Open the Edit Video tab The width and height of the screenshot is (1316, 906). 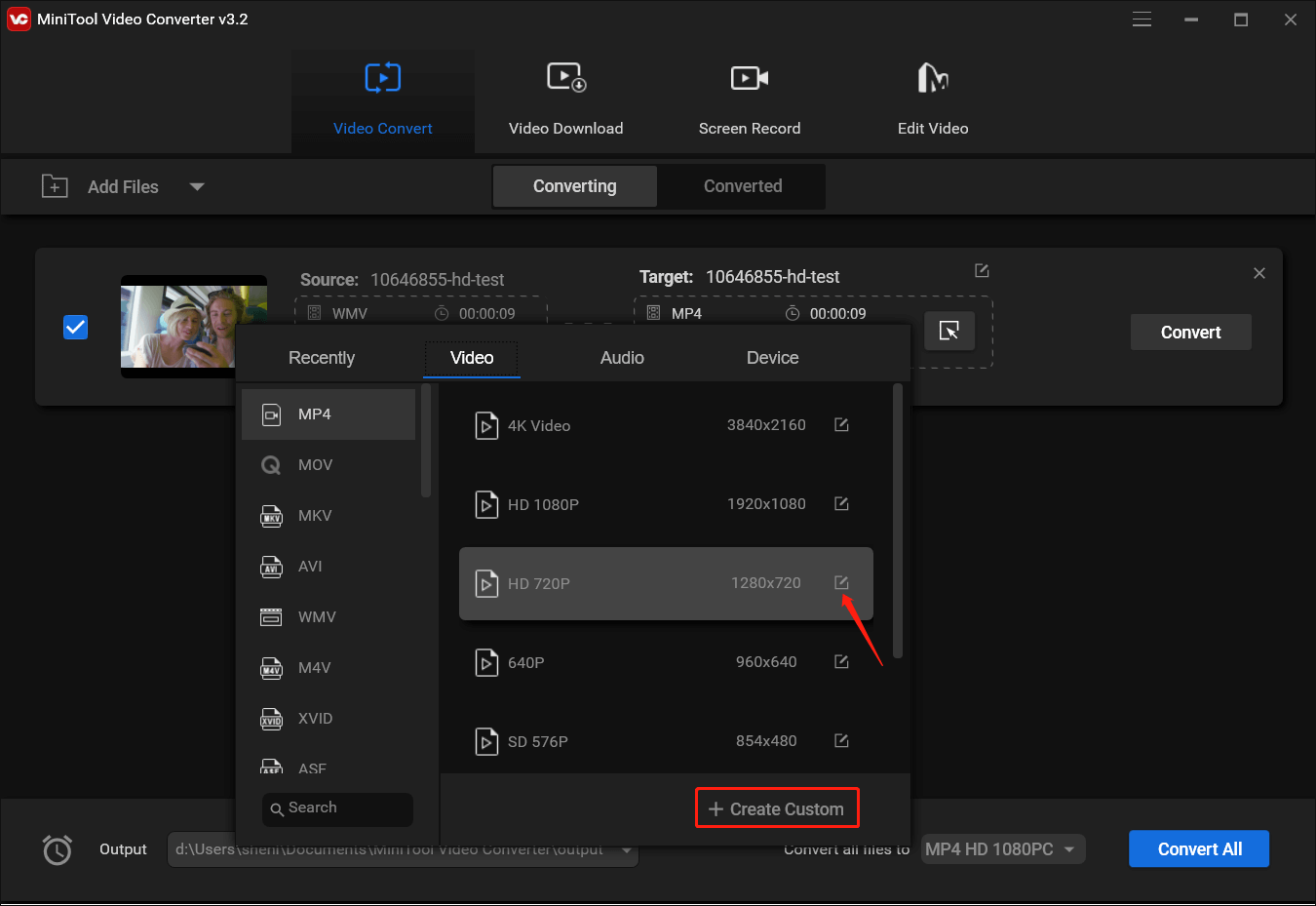[933, 101]
